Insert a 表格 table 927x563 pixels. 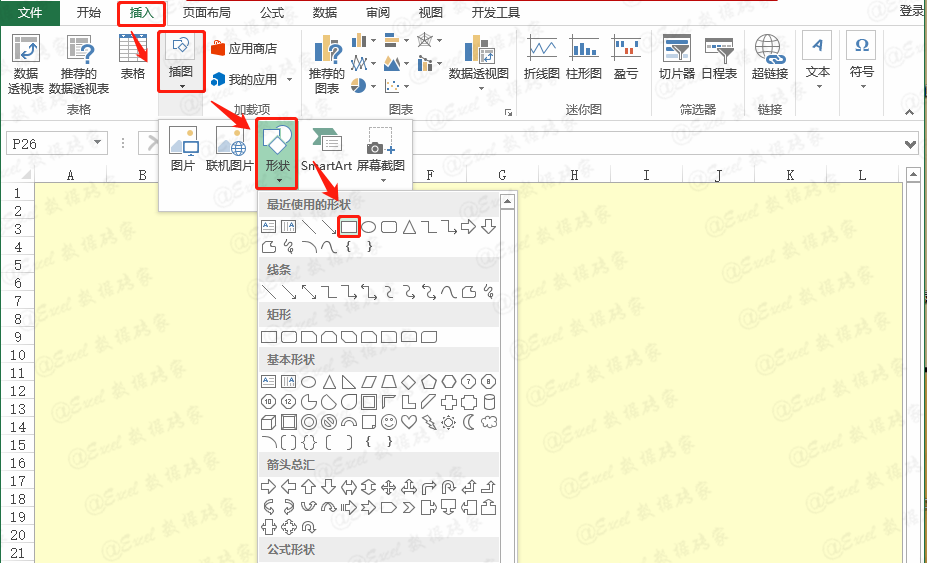coord(133,57)
